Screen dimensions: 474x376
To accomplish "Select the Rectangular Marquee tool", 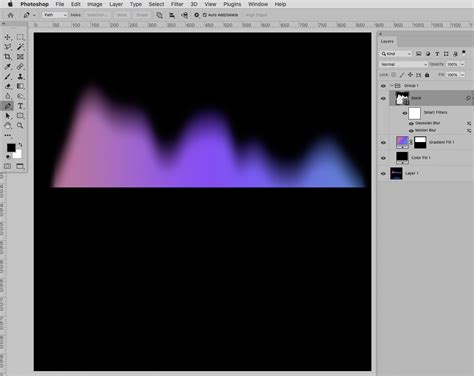I will click(x=20, y=37).
